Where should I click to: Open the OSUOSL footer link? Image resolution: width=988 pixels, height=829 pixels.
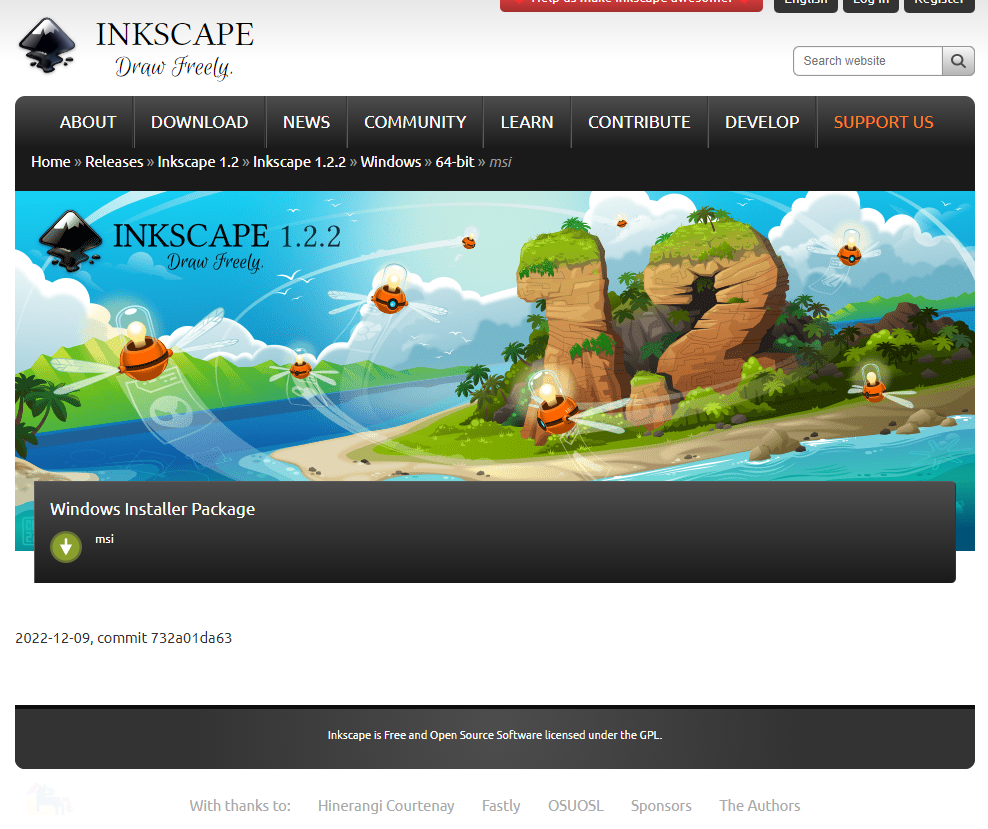[575, 806]
